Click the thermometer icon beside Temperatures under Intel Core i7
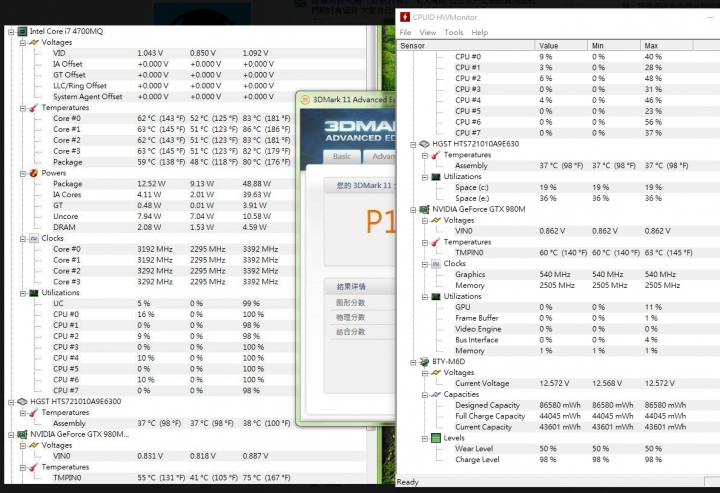The height and width of the screenshot is (493, 720). click(x=34, y=108)
